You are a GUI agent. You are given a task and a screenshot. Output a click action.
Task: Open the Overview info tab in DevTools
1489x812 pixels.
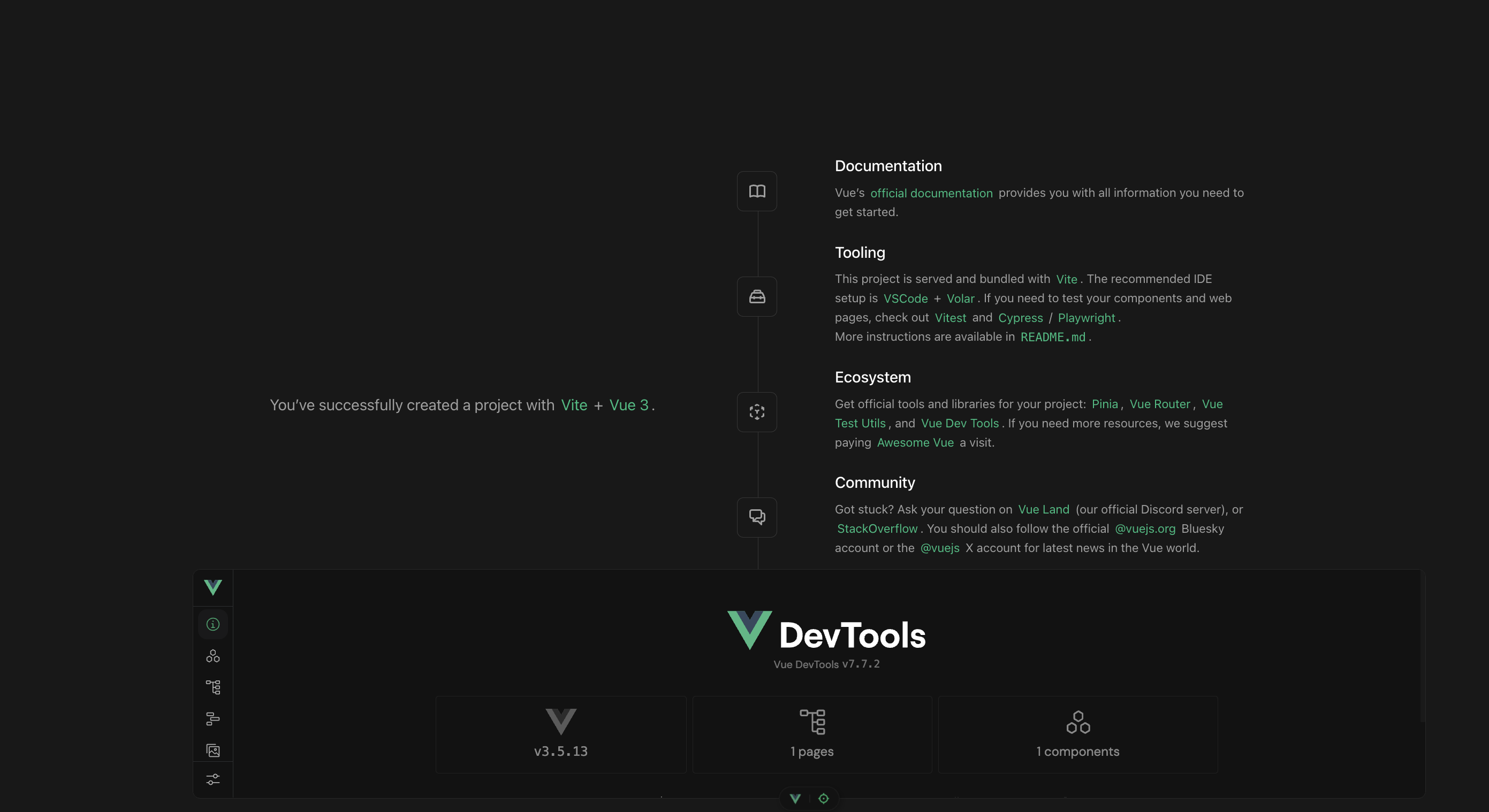pyautogui.click(x=212, y=624)
